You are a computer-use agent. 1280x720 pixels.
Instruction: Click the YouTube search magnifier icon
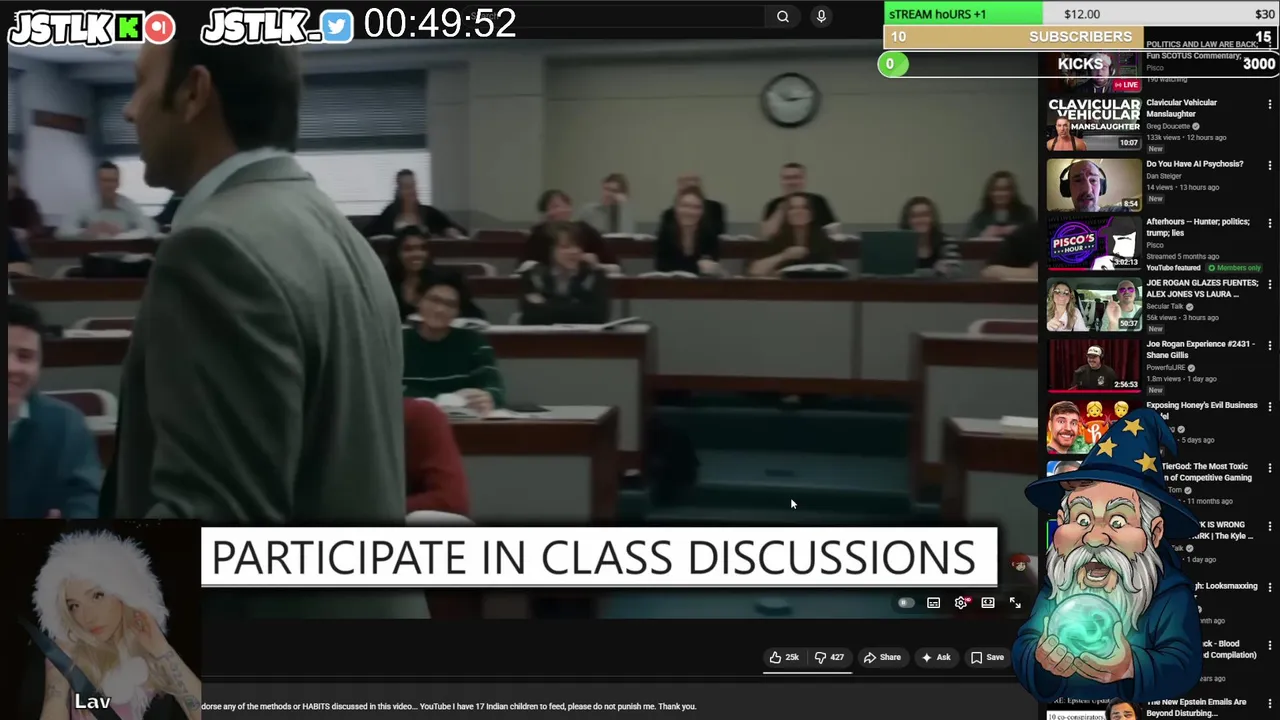(783, 16)
